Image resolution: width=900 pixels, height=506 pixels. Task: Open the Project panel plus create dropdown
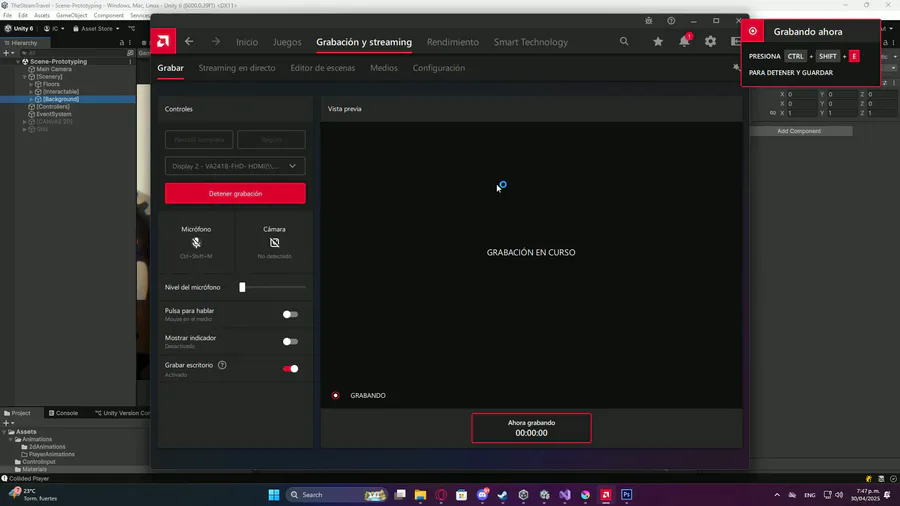tap(9, 423)
